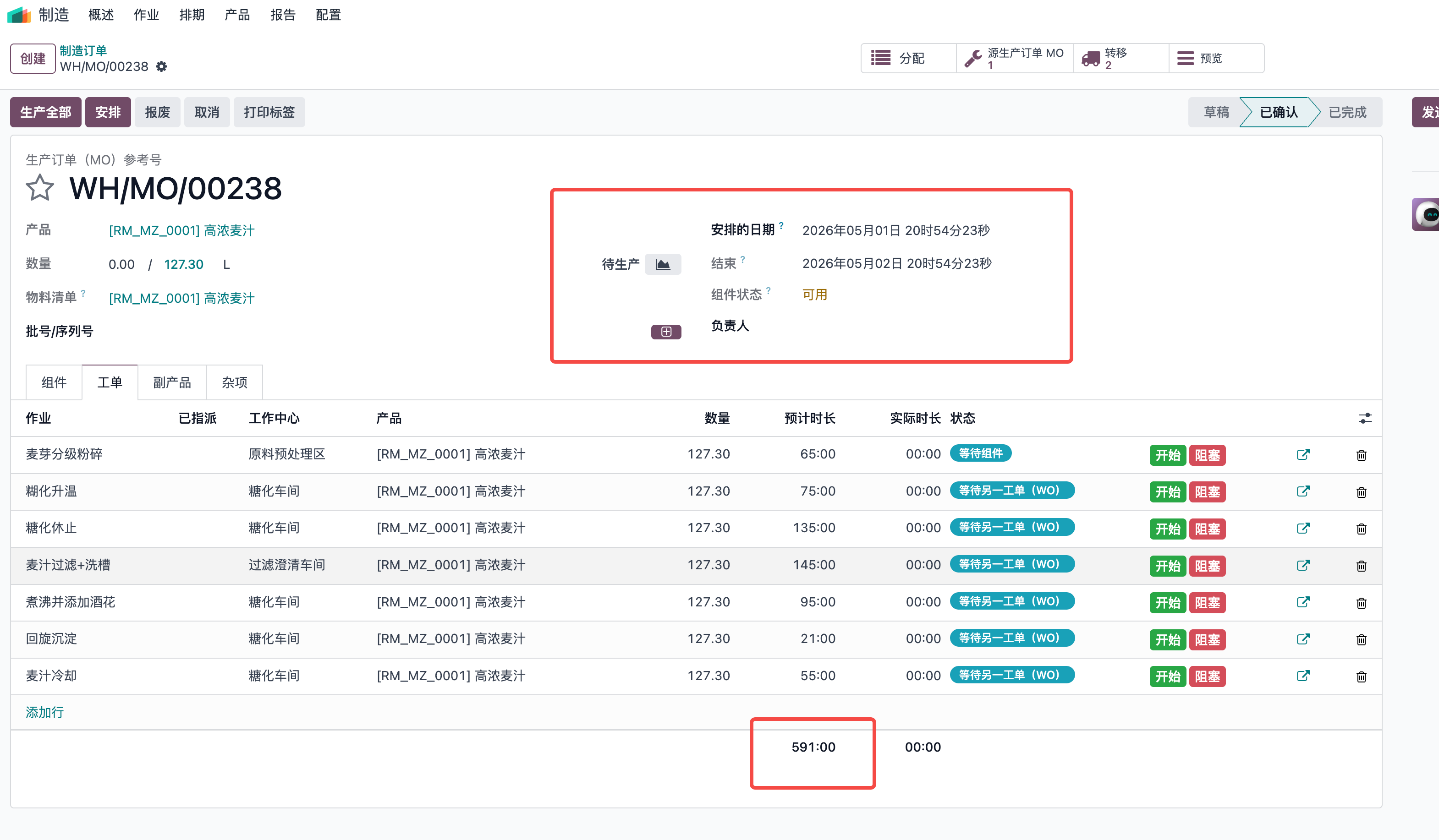Delete the 麦汁冷却 work order row

(x=1362, y=677)
